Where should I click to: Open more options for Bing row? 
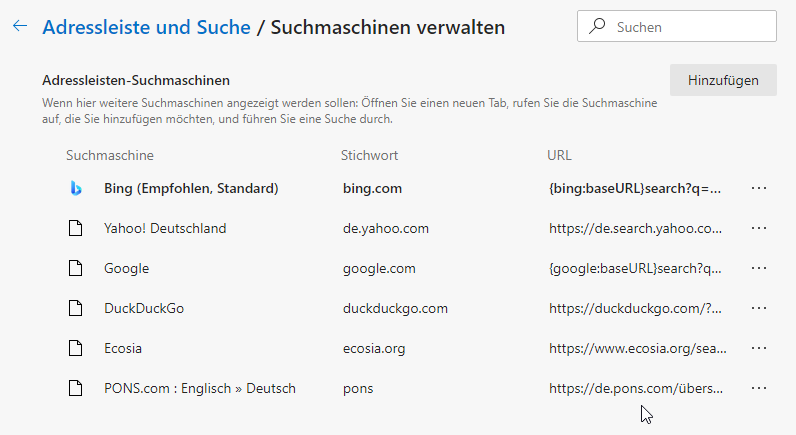pos(759,188)
